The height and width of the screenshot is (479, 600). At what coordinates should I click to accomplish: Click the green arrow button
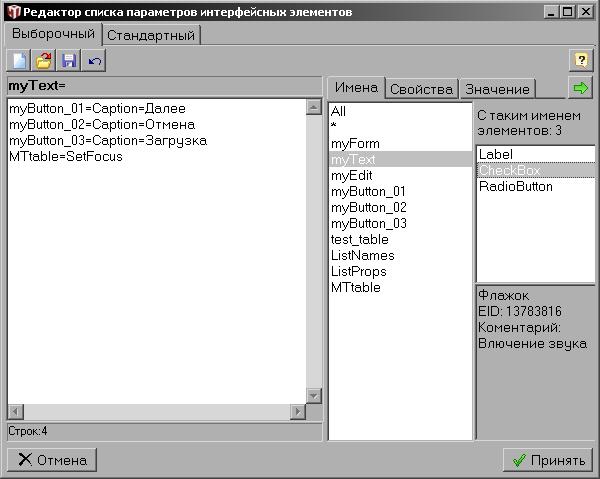click(x=580, y=88)
